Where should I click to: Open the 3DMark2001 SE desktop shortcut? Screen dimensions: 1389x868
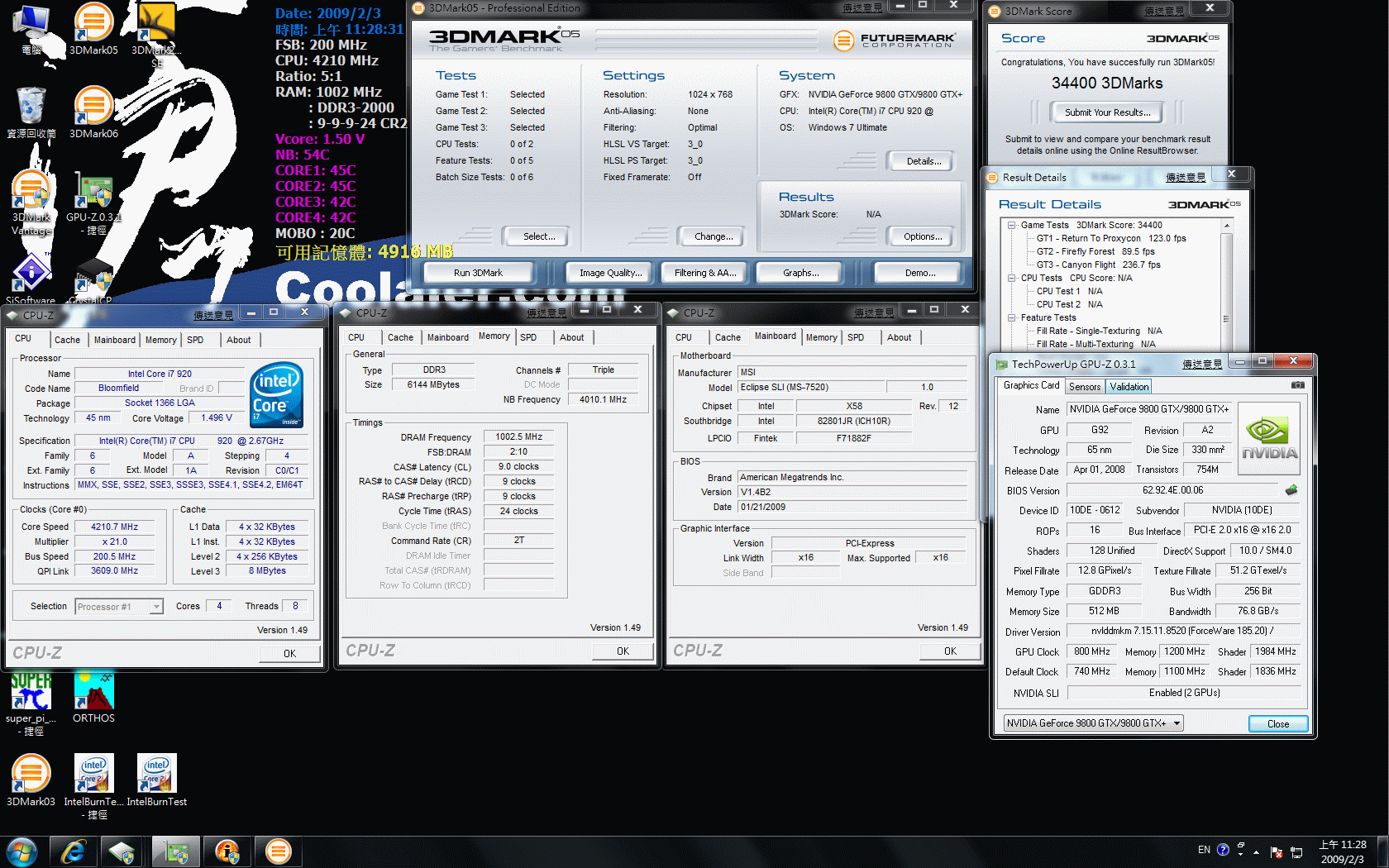[x=157, y=33]
